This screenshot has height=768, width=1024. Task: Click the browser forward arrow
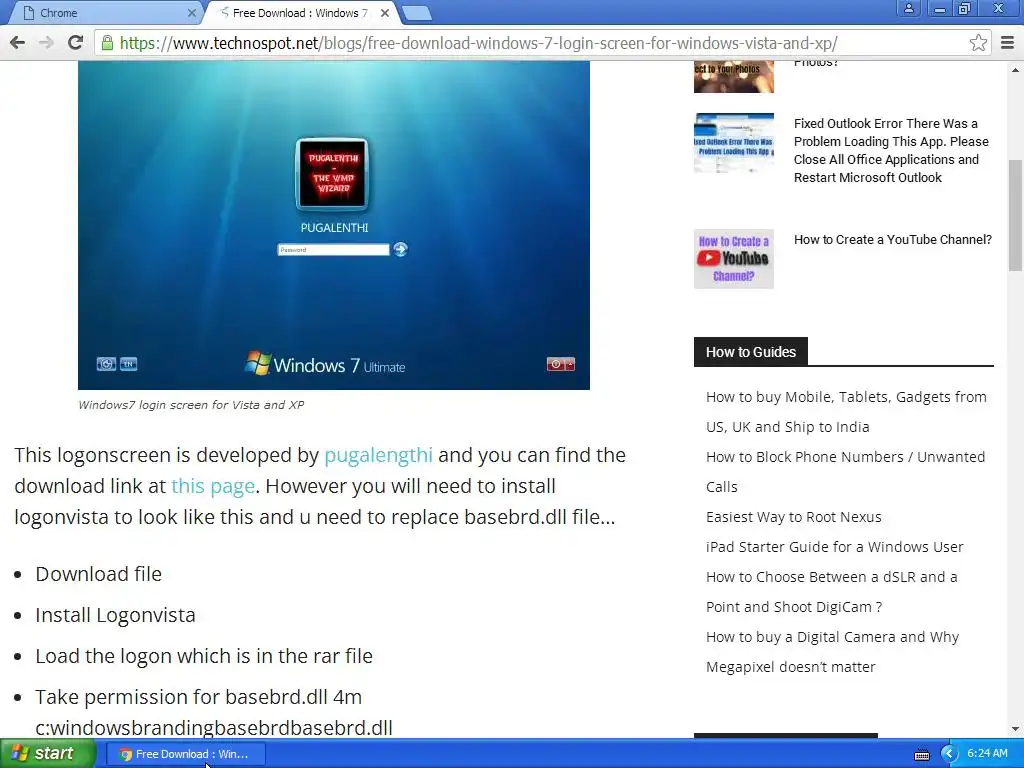tap(46, 43)
